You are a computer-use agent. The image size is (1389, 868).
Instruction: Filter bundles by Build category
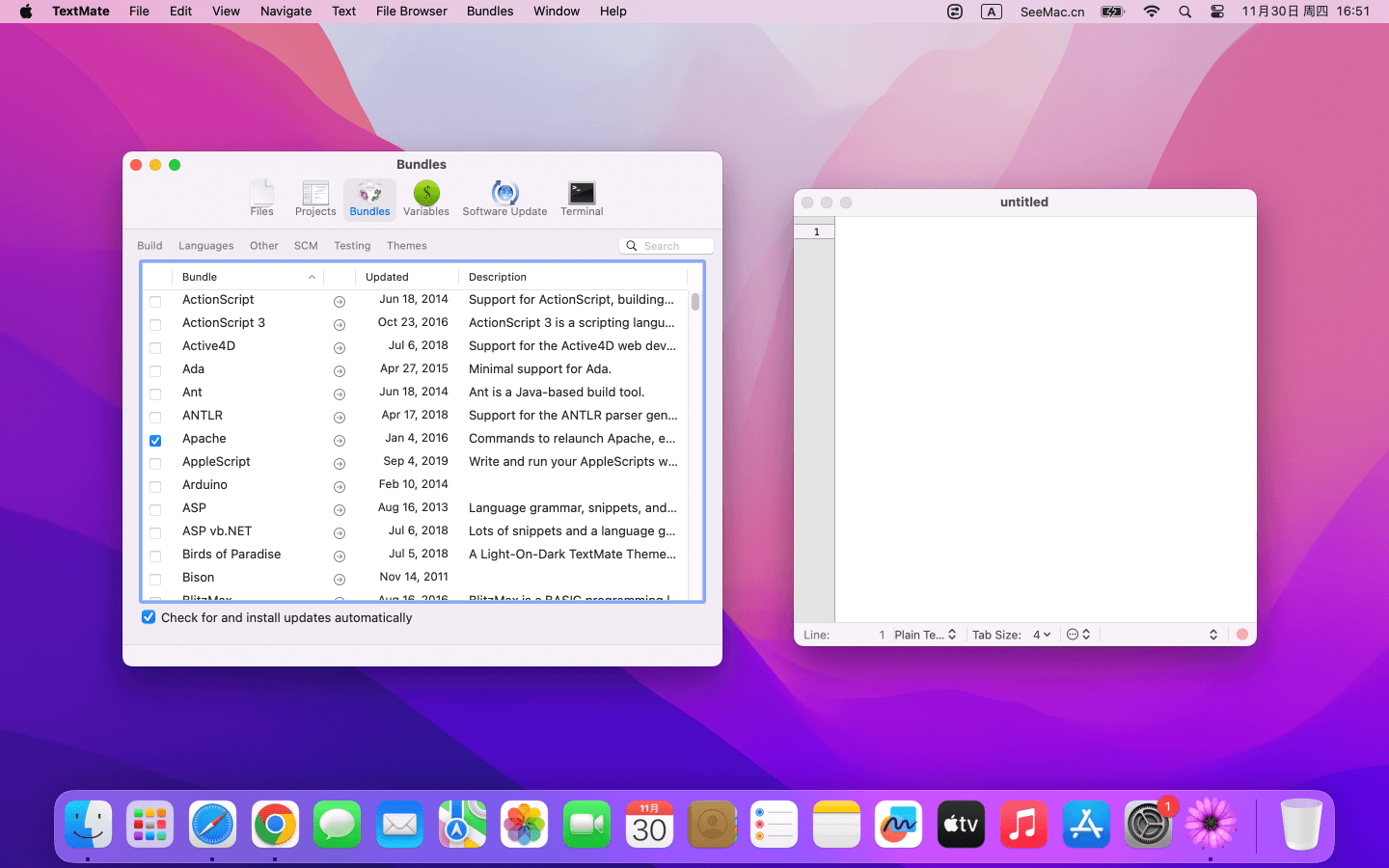150,246
